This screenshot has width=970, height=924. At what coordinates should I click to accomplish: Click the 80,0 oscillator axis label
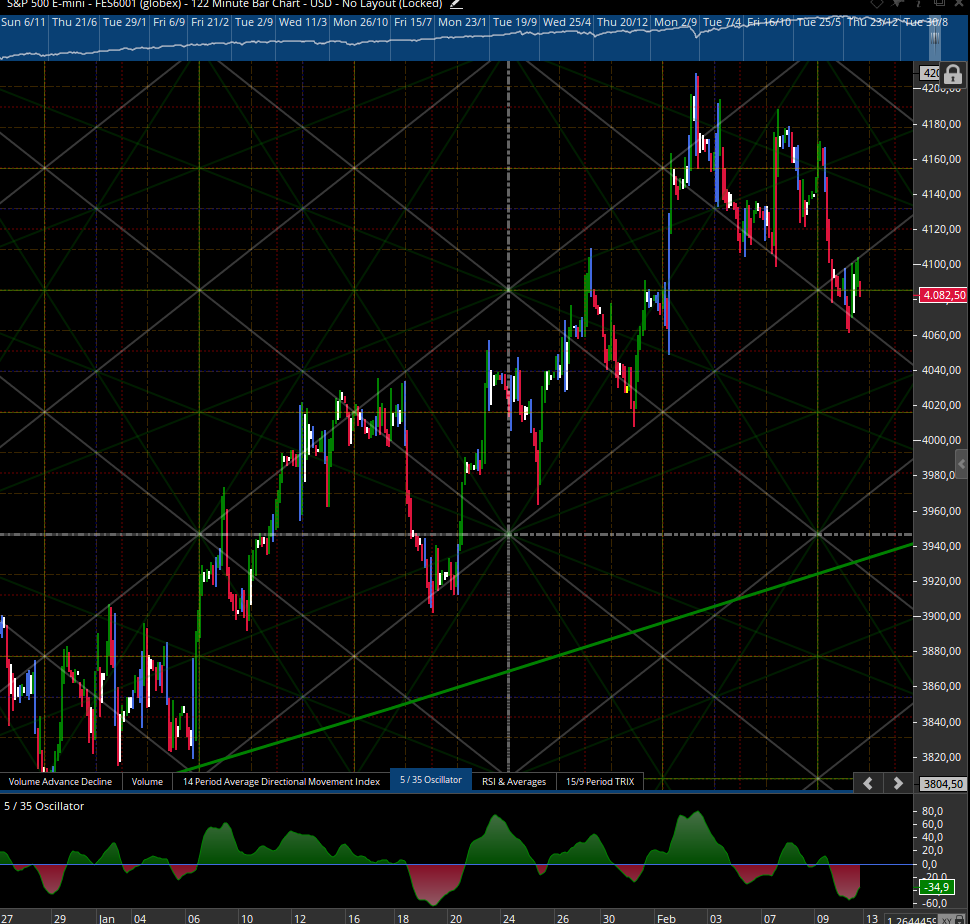point(932,811)
